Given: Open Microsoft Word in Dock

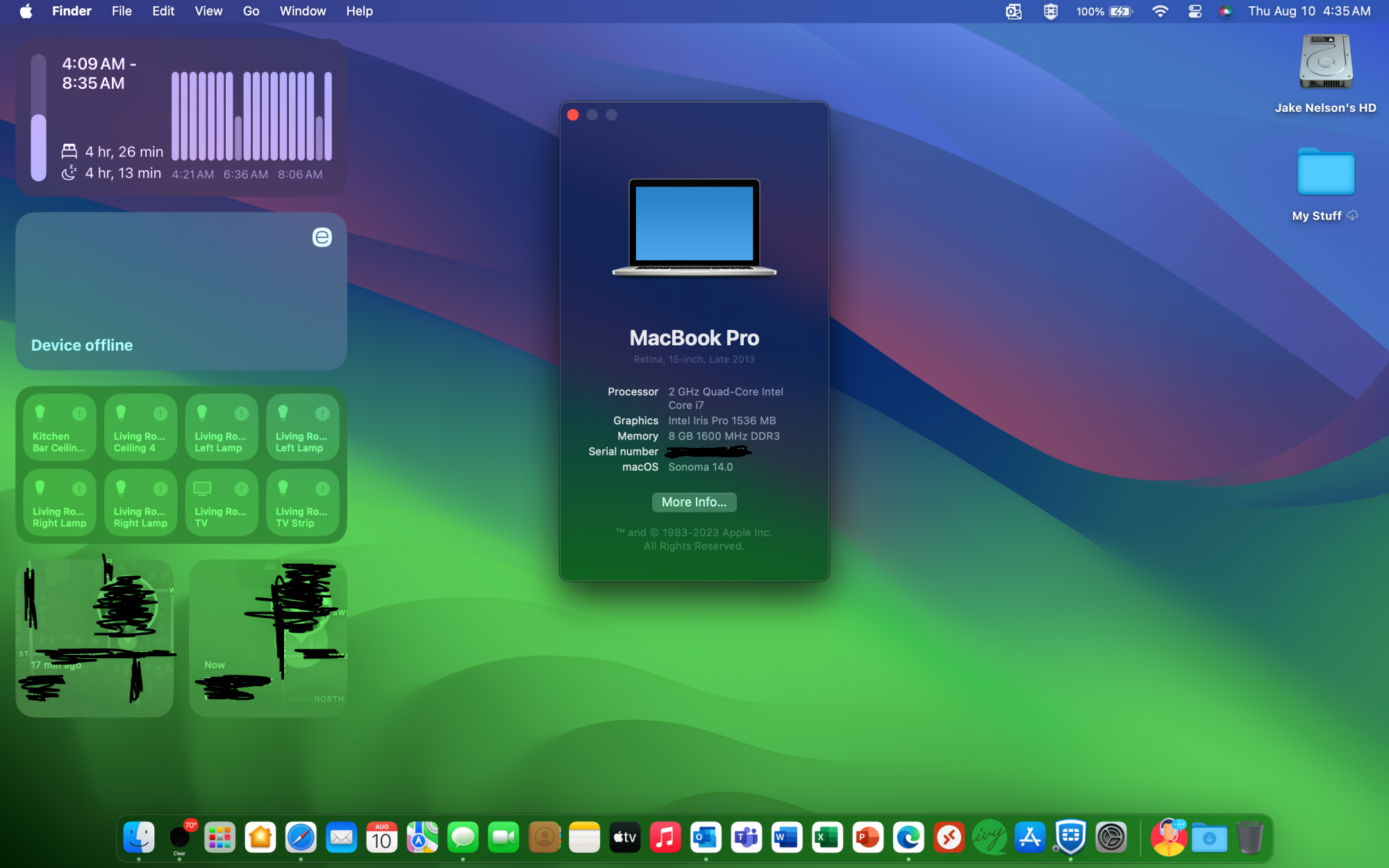Looking at the screenshot, I should point(787,837).
